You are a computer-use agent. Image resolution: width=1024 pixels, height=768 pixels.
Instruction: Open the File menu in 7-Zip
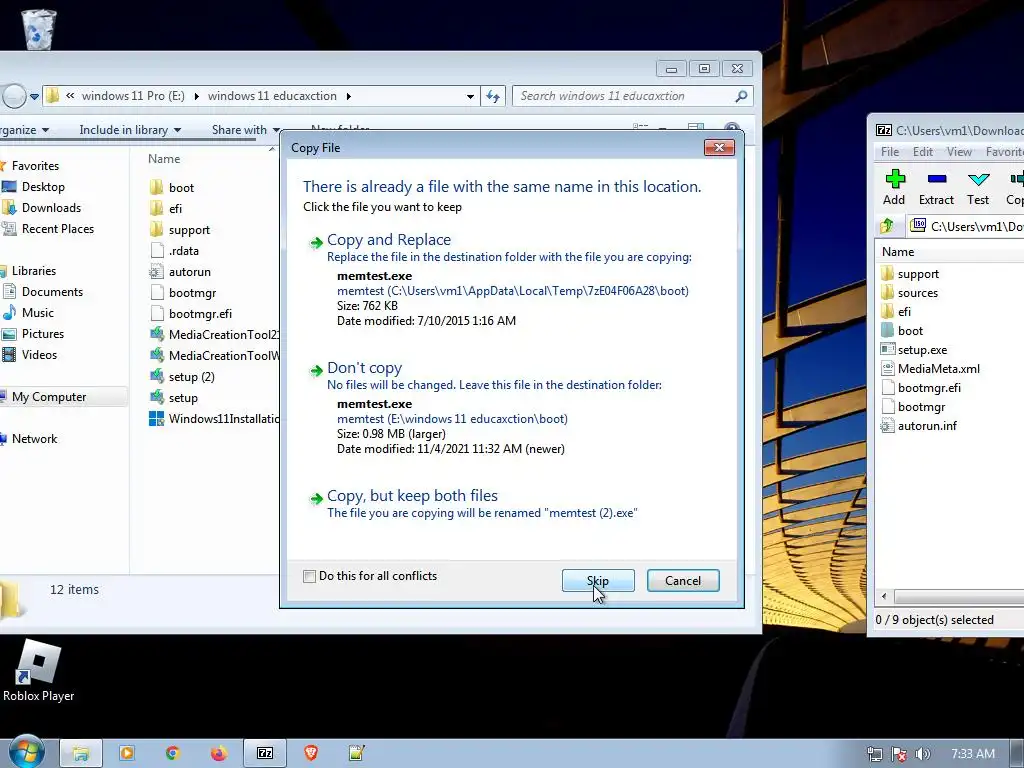[x=889, y=152]
